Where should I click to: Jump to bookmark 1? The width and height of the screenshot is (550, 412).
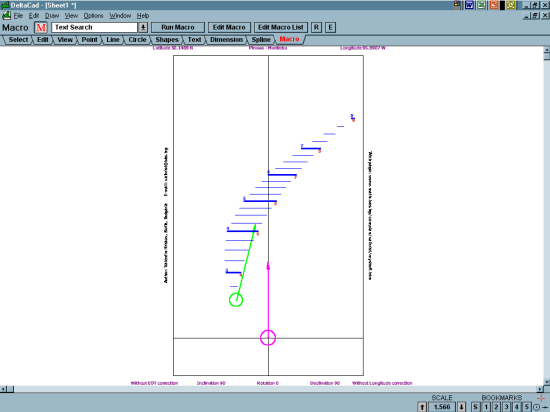point(486,407)
